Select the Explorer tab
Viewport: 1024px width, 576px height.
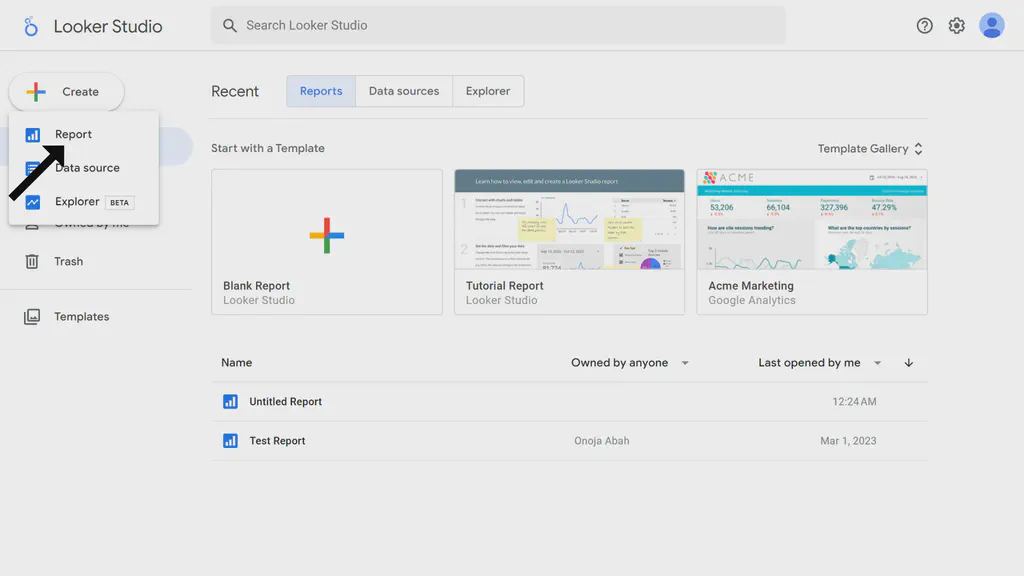[x=488, y=90]
